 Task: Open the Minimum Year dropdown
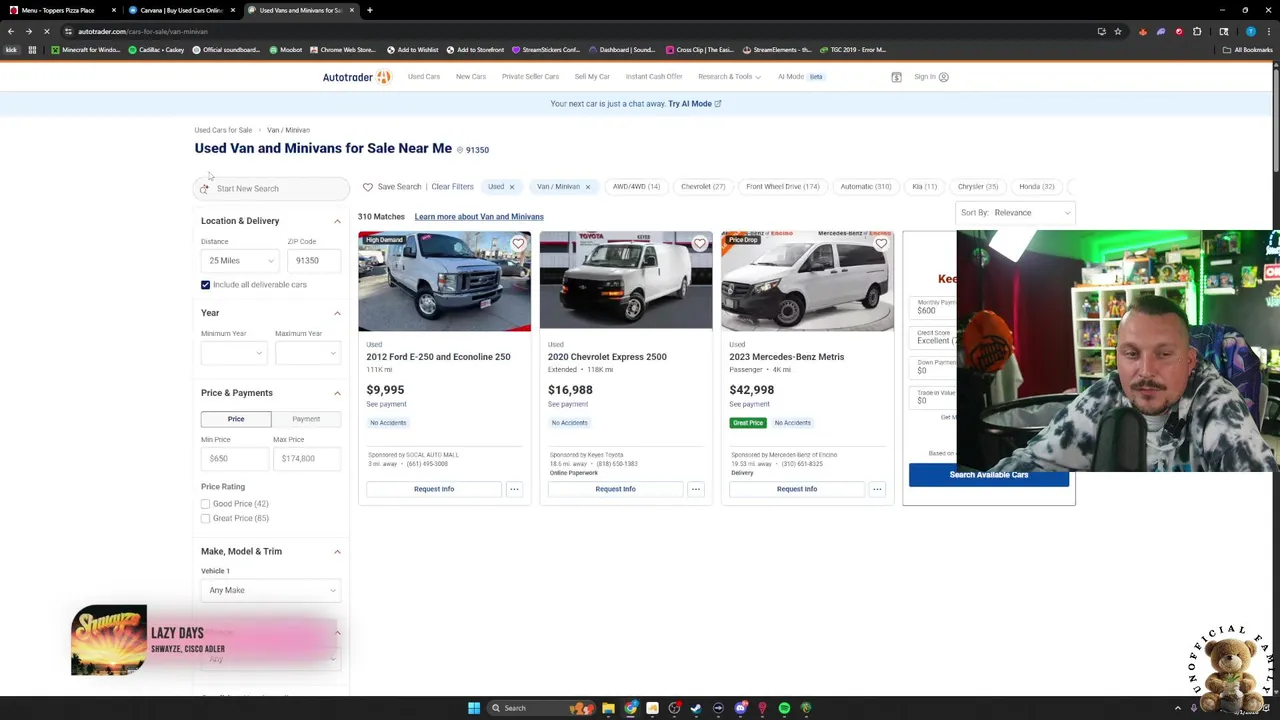[x=234, y=353]
